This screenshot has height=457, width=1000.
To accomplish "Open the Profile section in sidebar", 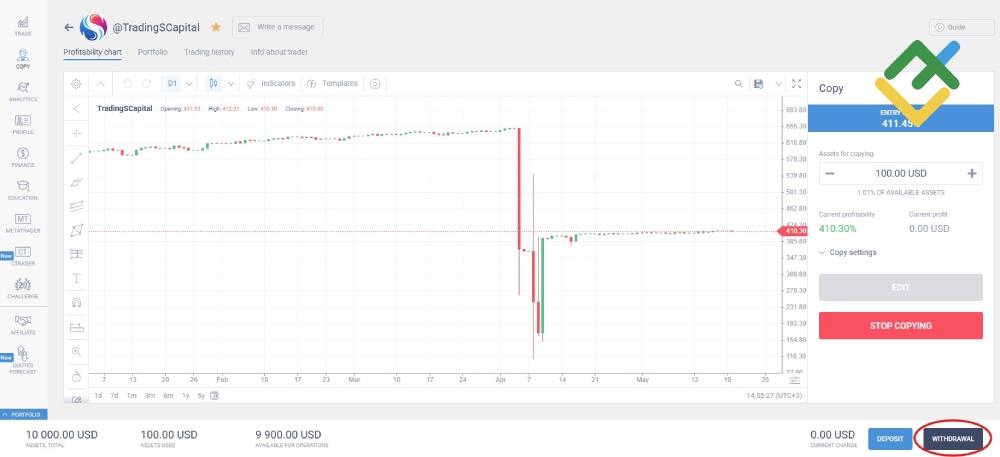I will point(23,124).
